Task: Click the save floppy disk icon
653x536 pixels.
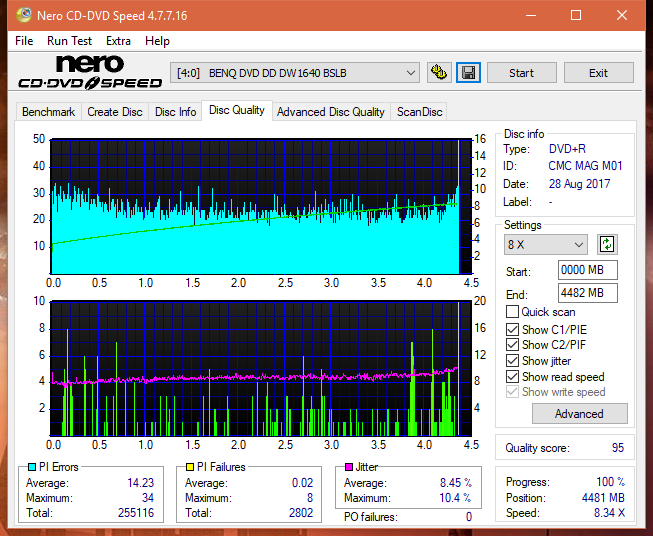Action: pyautogui.click(x=468, y=73)
